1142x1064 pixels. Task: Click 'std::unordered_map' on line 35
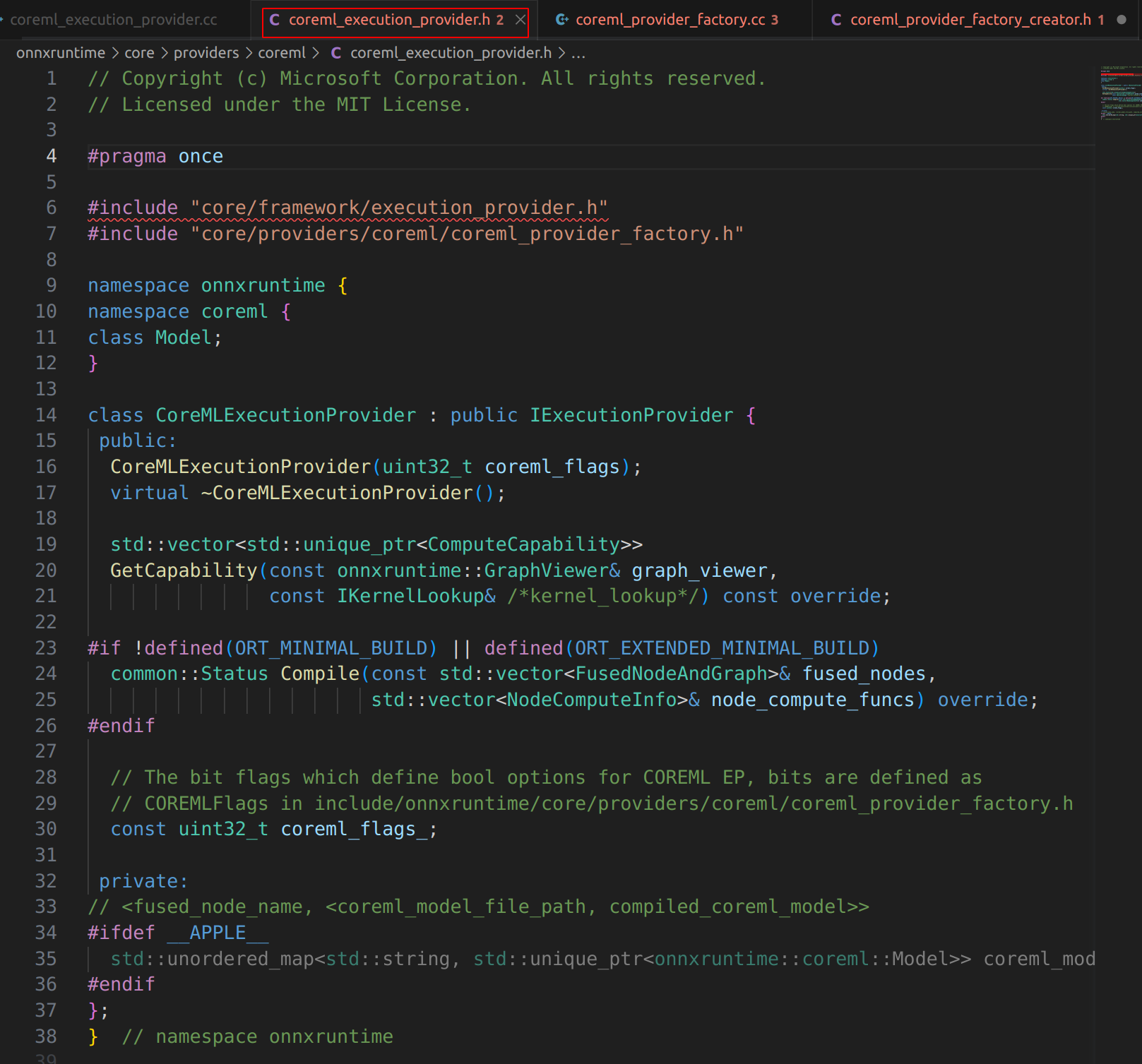(x=212, y=959)
